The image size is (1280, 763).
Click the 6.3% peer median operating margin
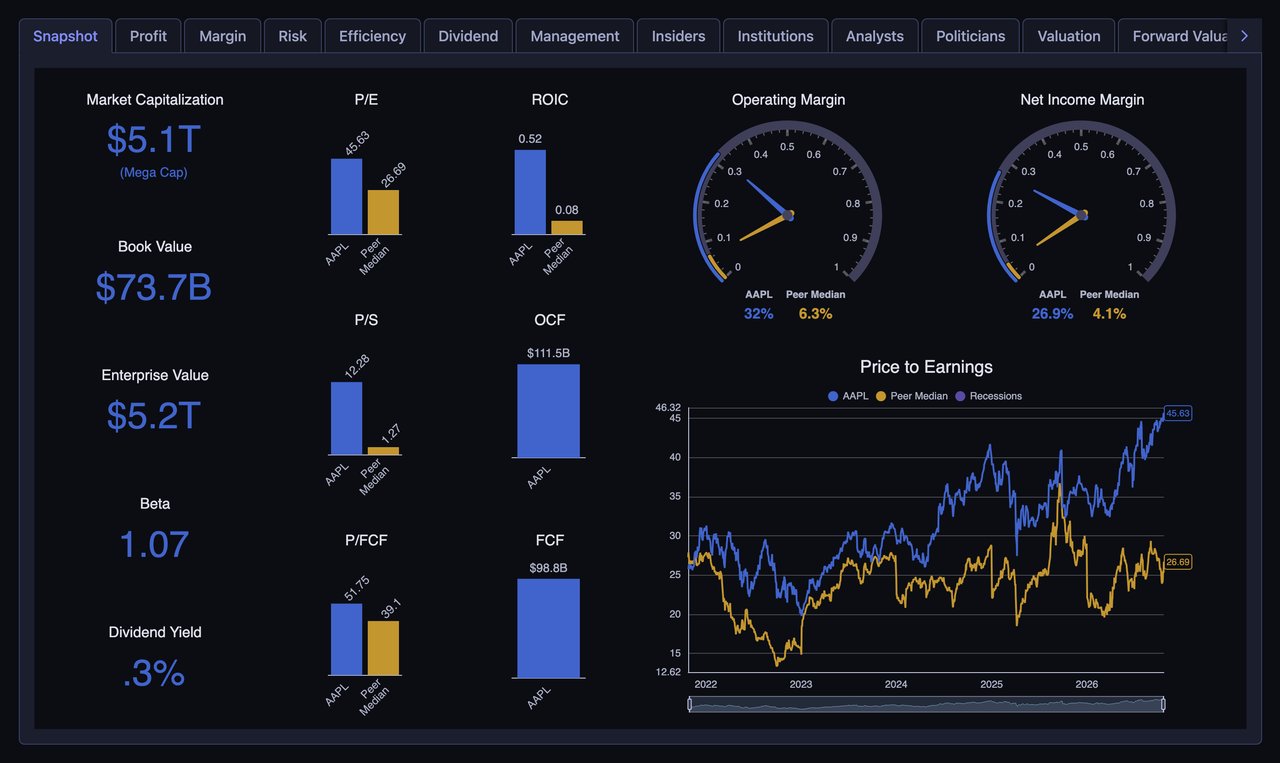[815, 314]
